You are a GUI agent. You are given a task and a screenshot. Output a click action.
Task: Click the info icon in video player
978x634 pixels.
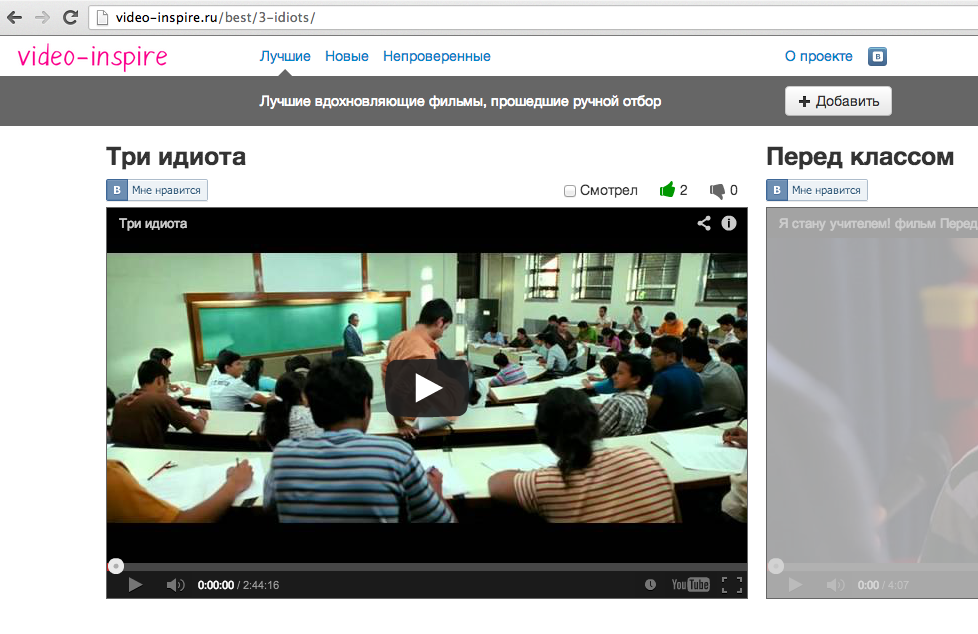[729, 223]
